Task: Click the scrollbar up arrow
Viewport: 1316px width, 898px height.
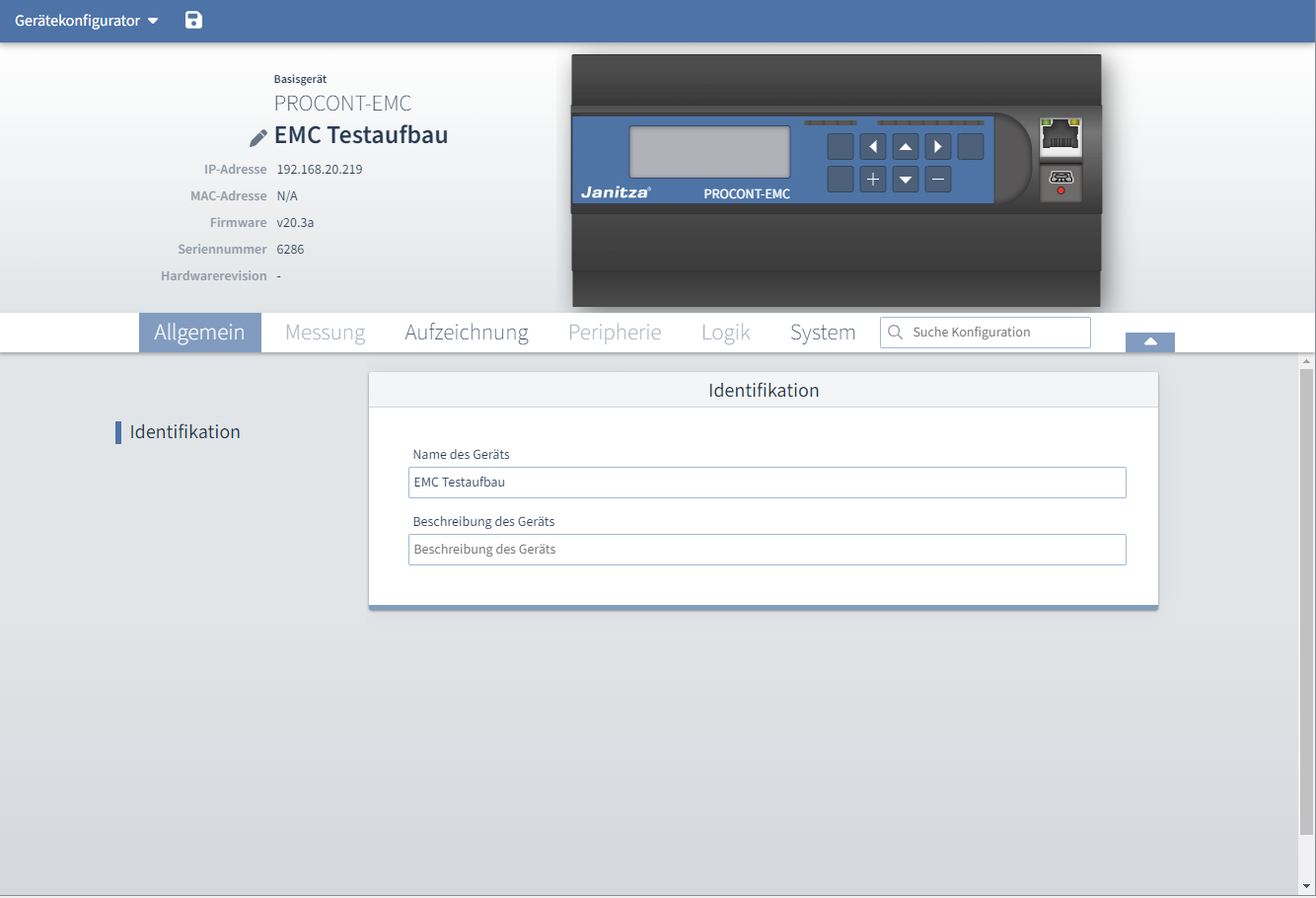Action: click(x=1306, y=362)
